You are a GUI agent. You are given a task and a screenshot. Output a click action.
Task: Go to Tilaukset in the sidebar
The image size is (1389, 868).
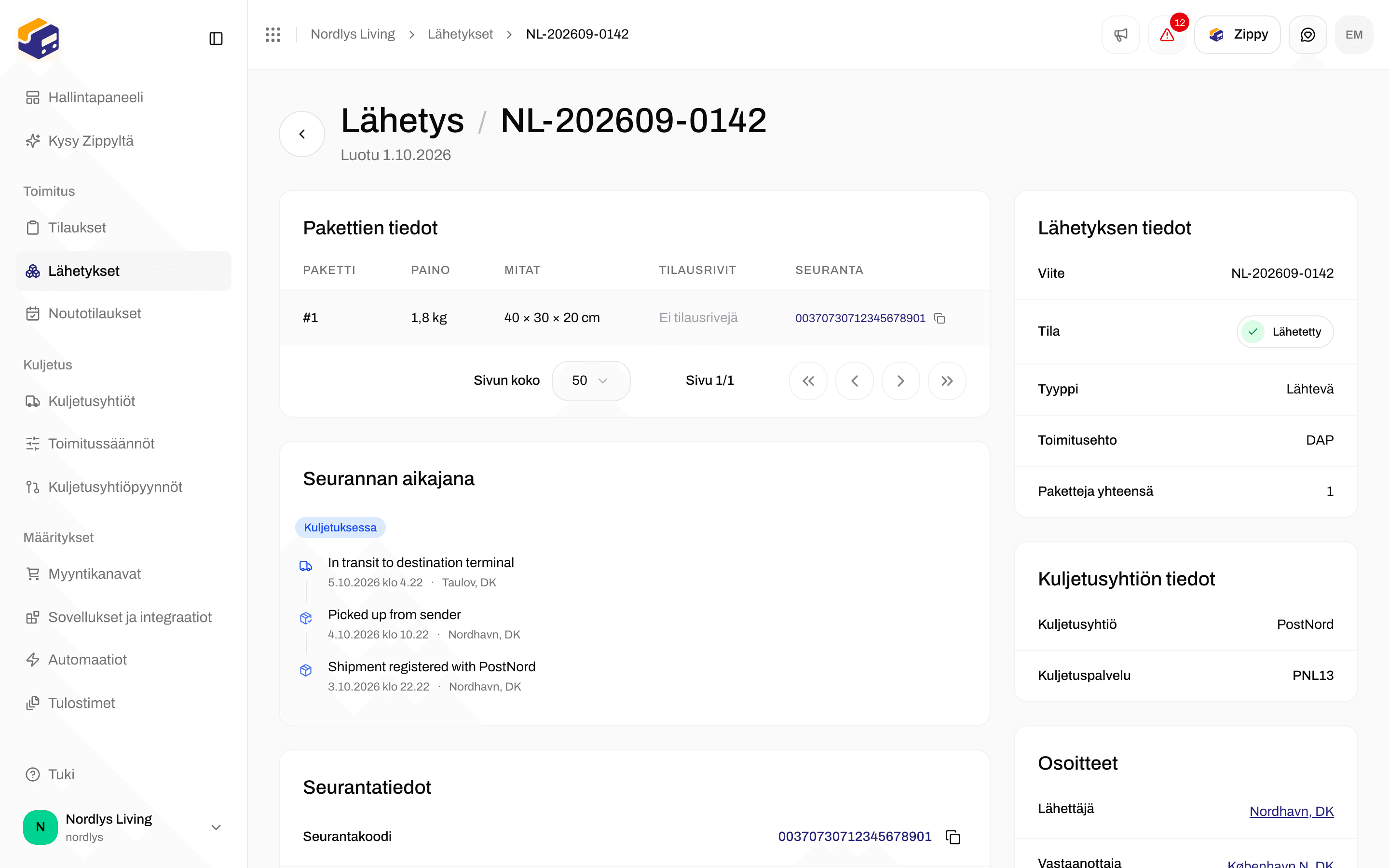[x=123, y=227]
